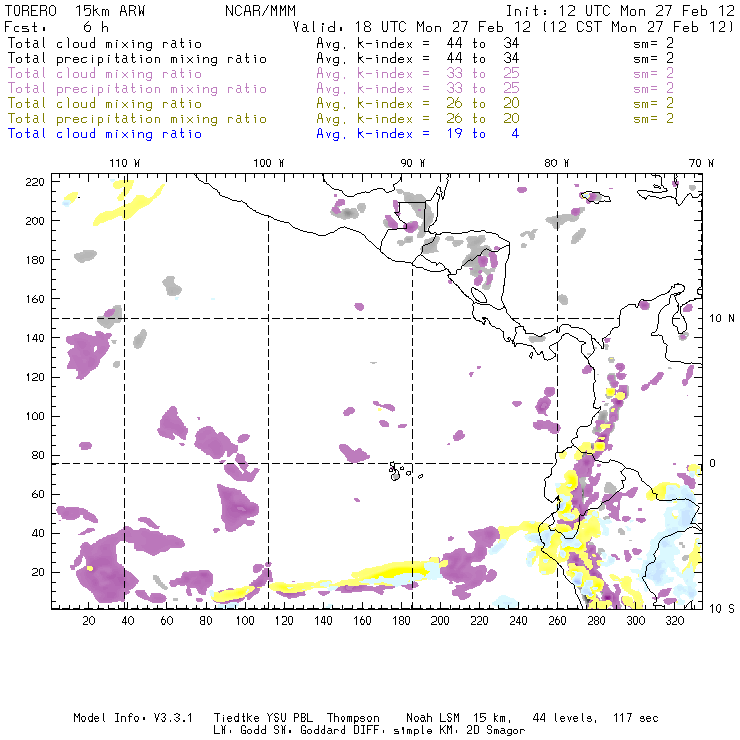Click the olive Total cloud mixing ratio legend line
The image size is (740, 740).
104,103
